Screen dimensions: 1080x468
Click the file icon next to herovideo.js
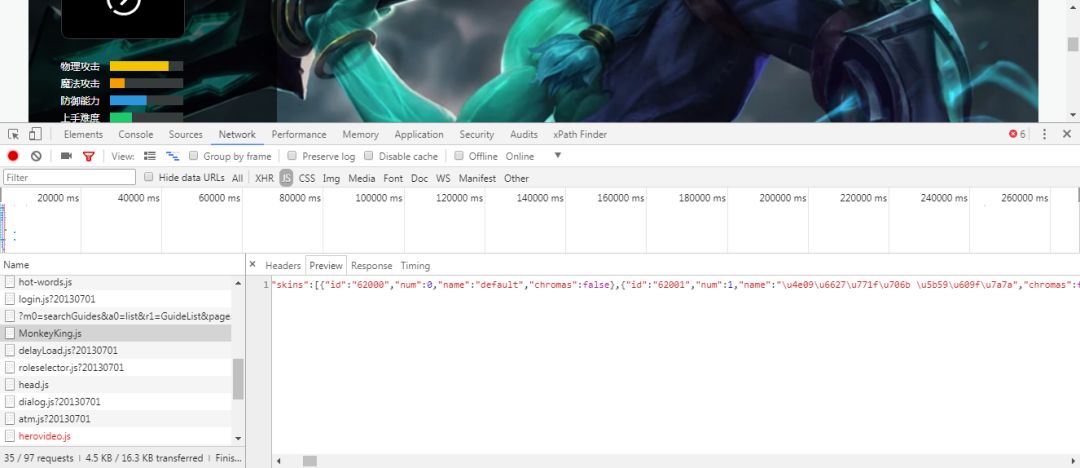[x=10, y=436]
